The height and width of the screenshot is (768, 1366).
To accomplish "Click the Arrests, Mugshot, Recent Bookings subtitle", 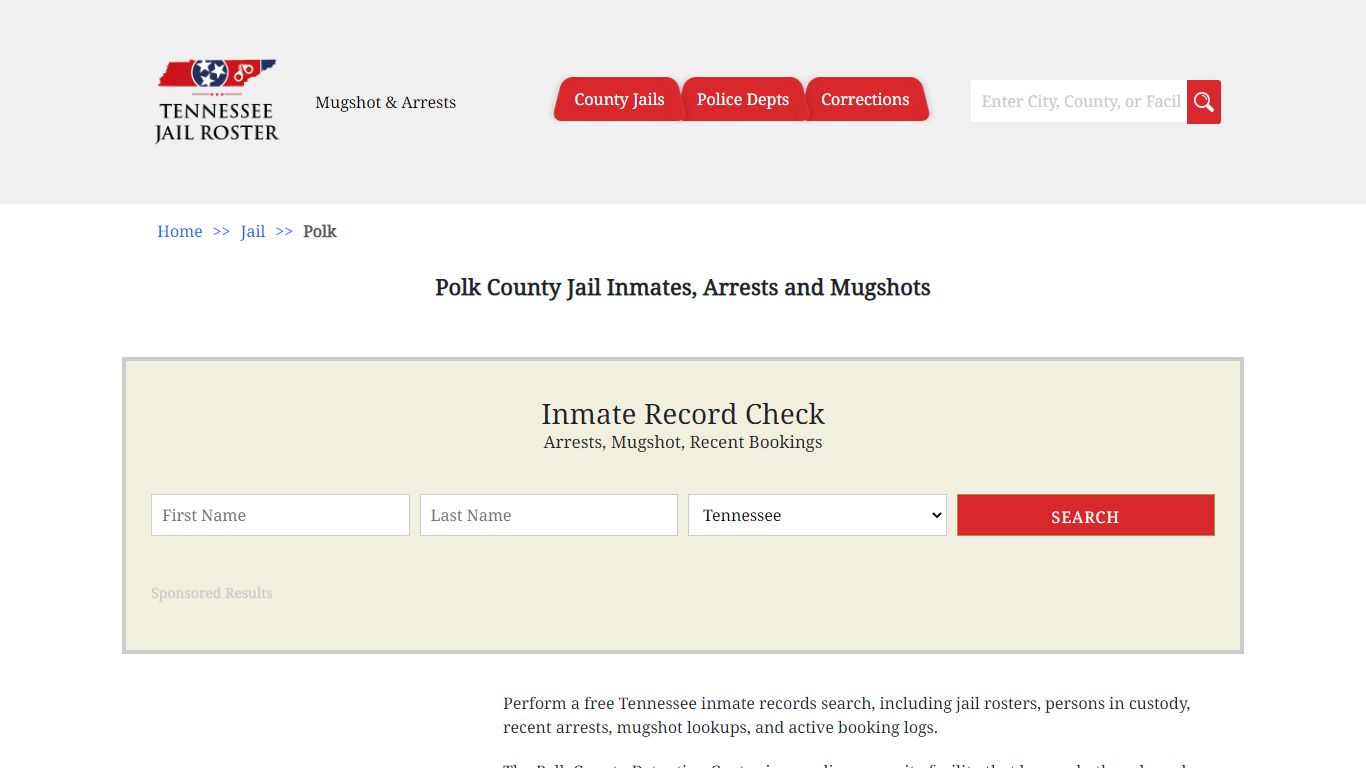I will tap(683, 442).
